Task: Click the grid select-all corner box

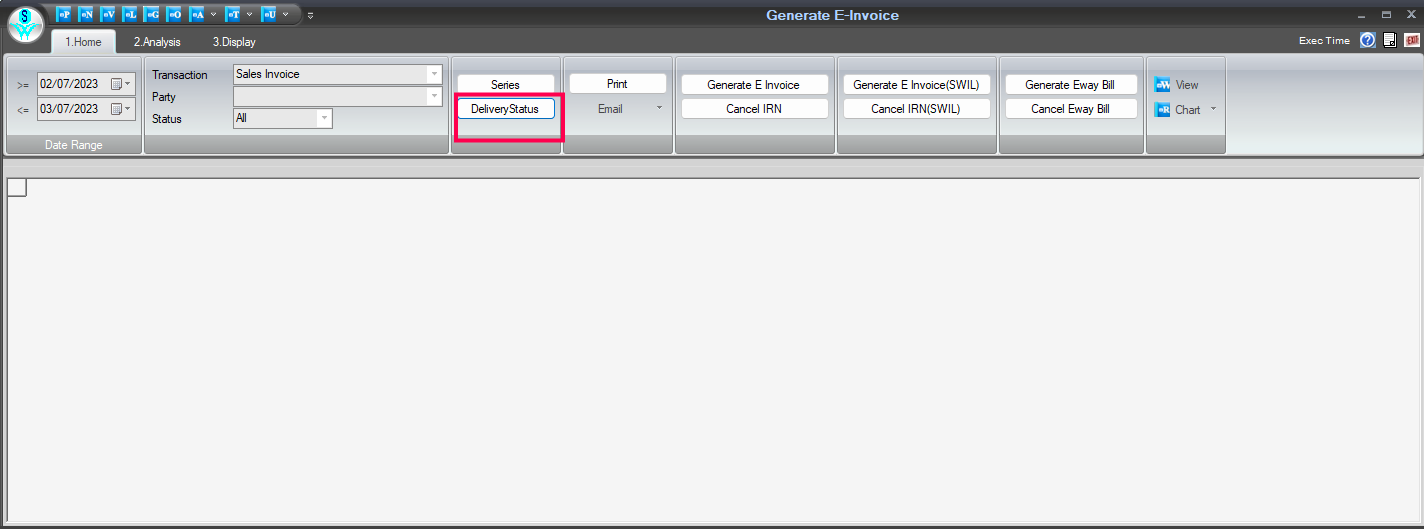Action: 17,187
